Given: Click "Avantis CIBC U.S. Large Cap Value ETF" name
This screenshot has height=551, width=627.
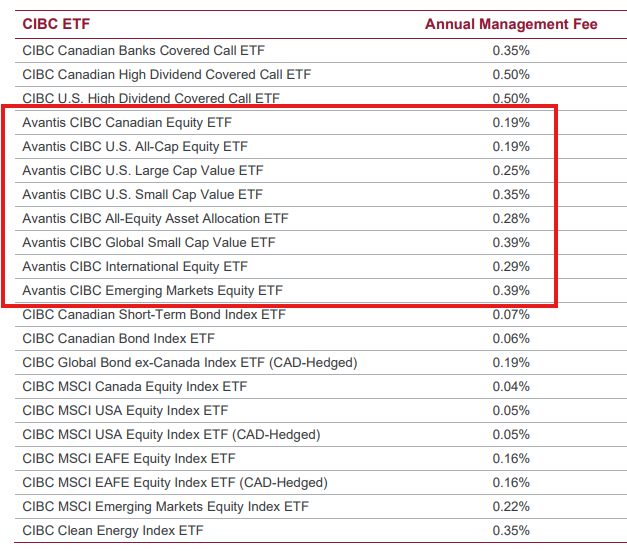Looking at the screenshot, I should 143,171.
